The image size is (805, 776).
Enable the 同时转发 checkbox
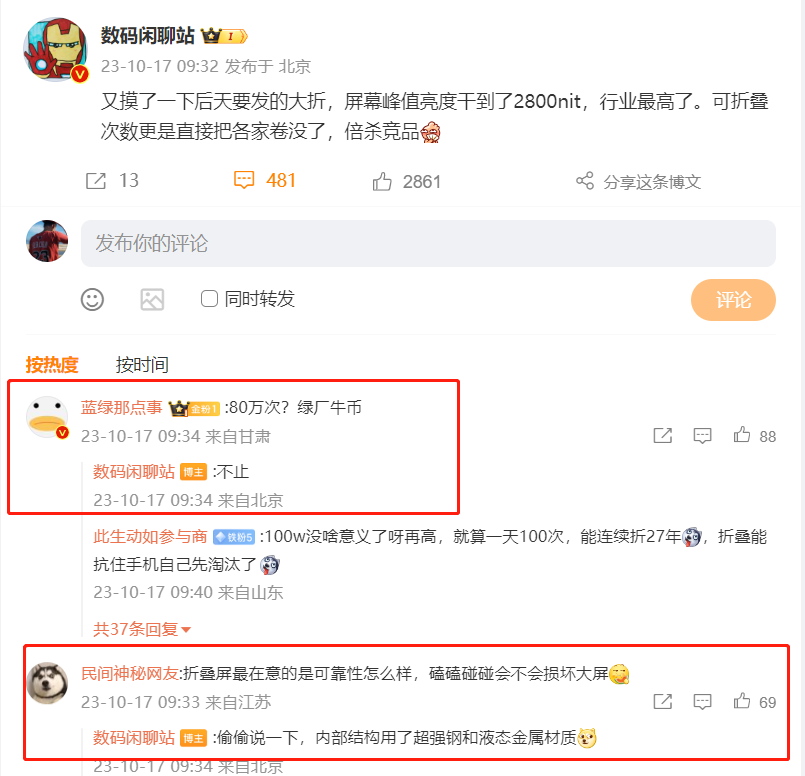[x=209, y=299]
